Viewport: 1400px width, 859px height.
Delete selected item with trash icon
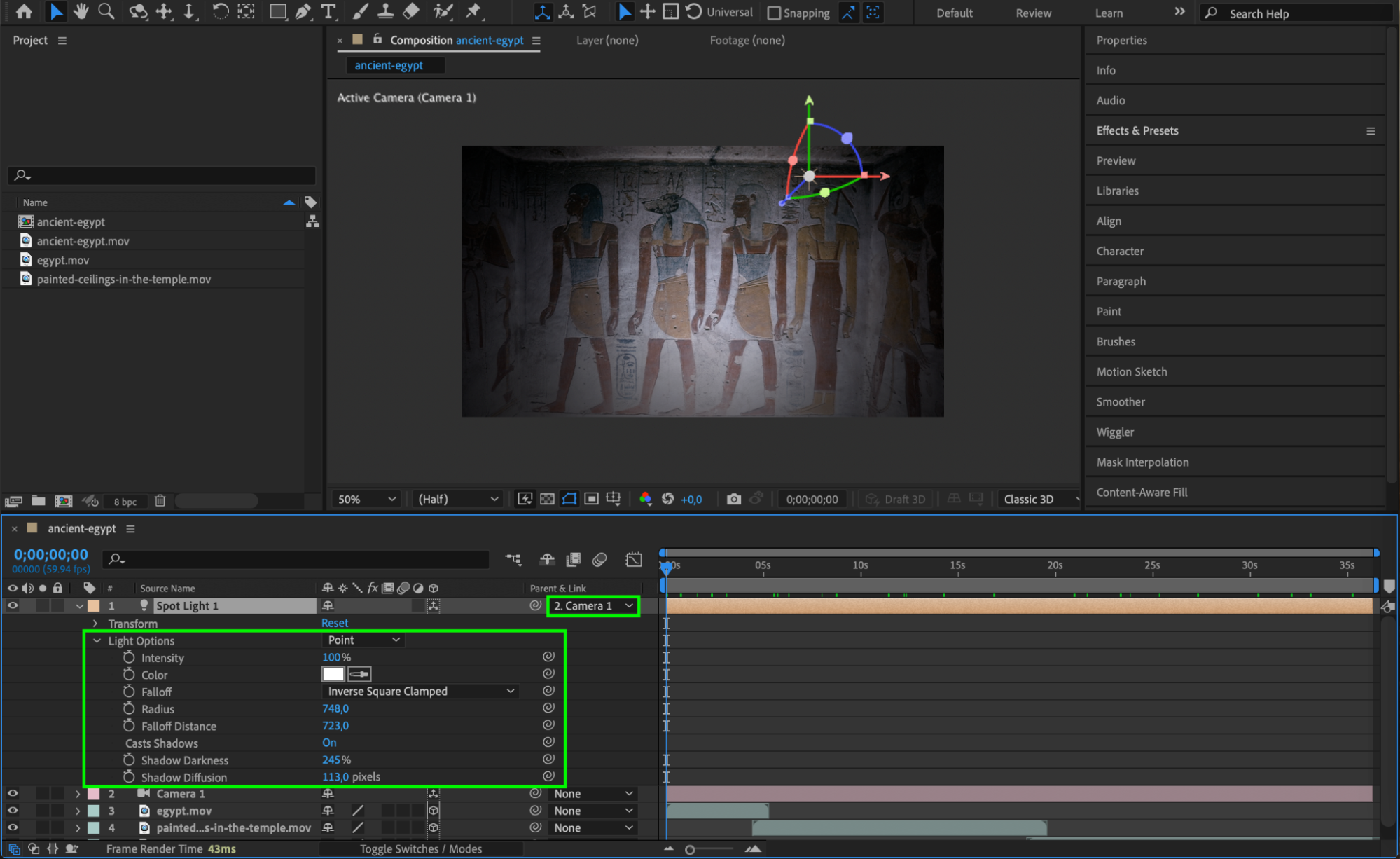pyautogui.click(x=160, y=500)
